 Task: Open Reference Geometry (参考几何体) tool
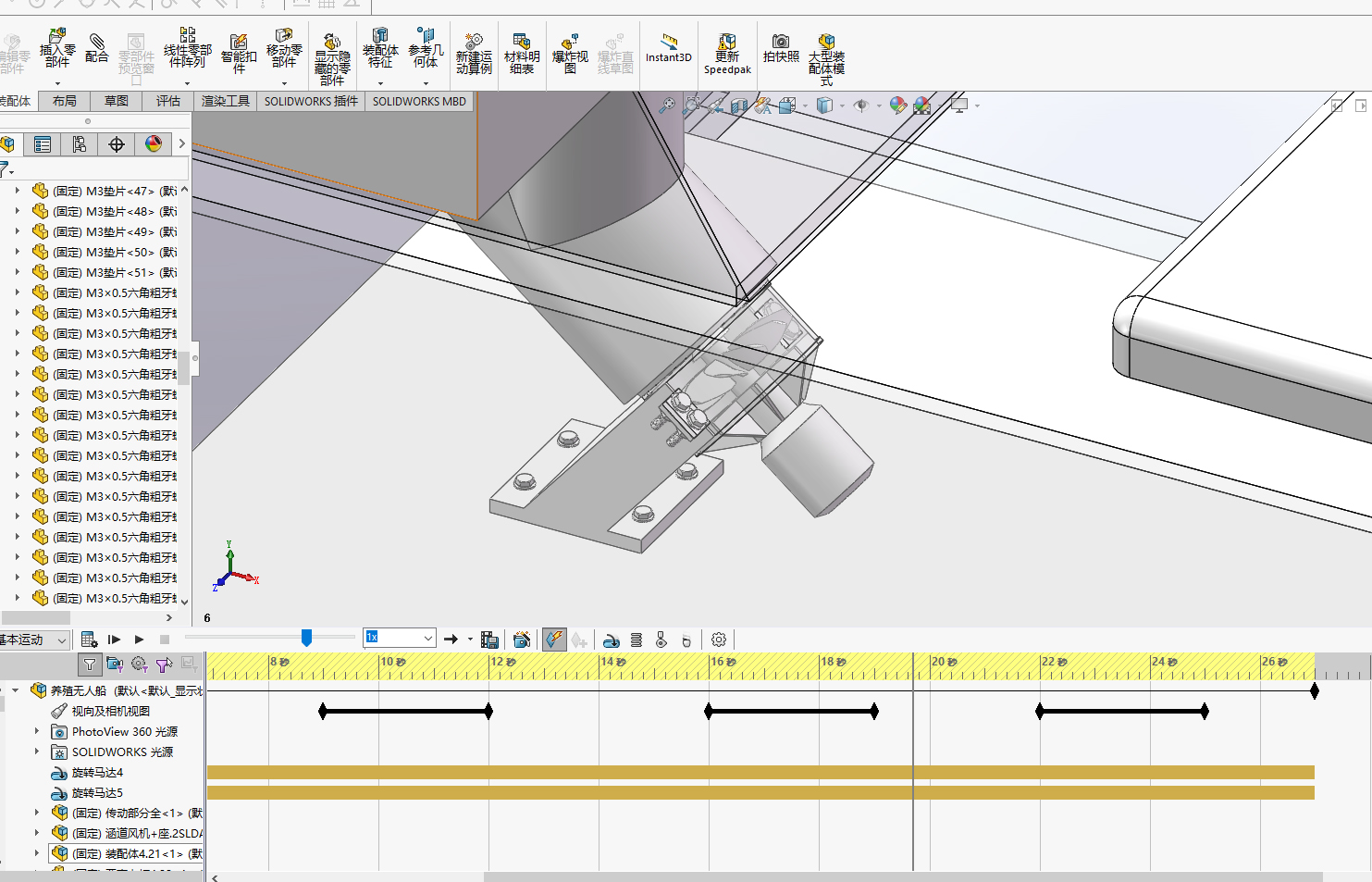426,49
